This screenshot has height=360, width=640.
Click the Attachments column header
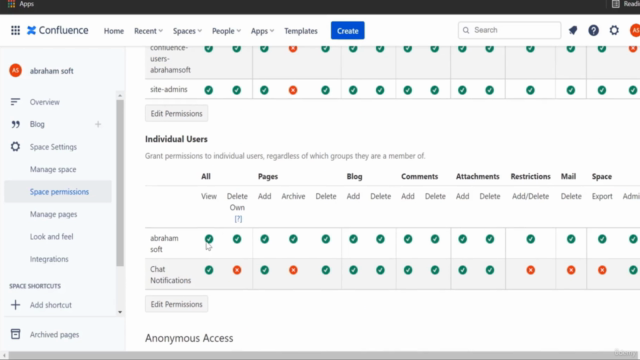click(478, 176)
